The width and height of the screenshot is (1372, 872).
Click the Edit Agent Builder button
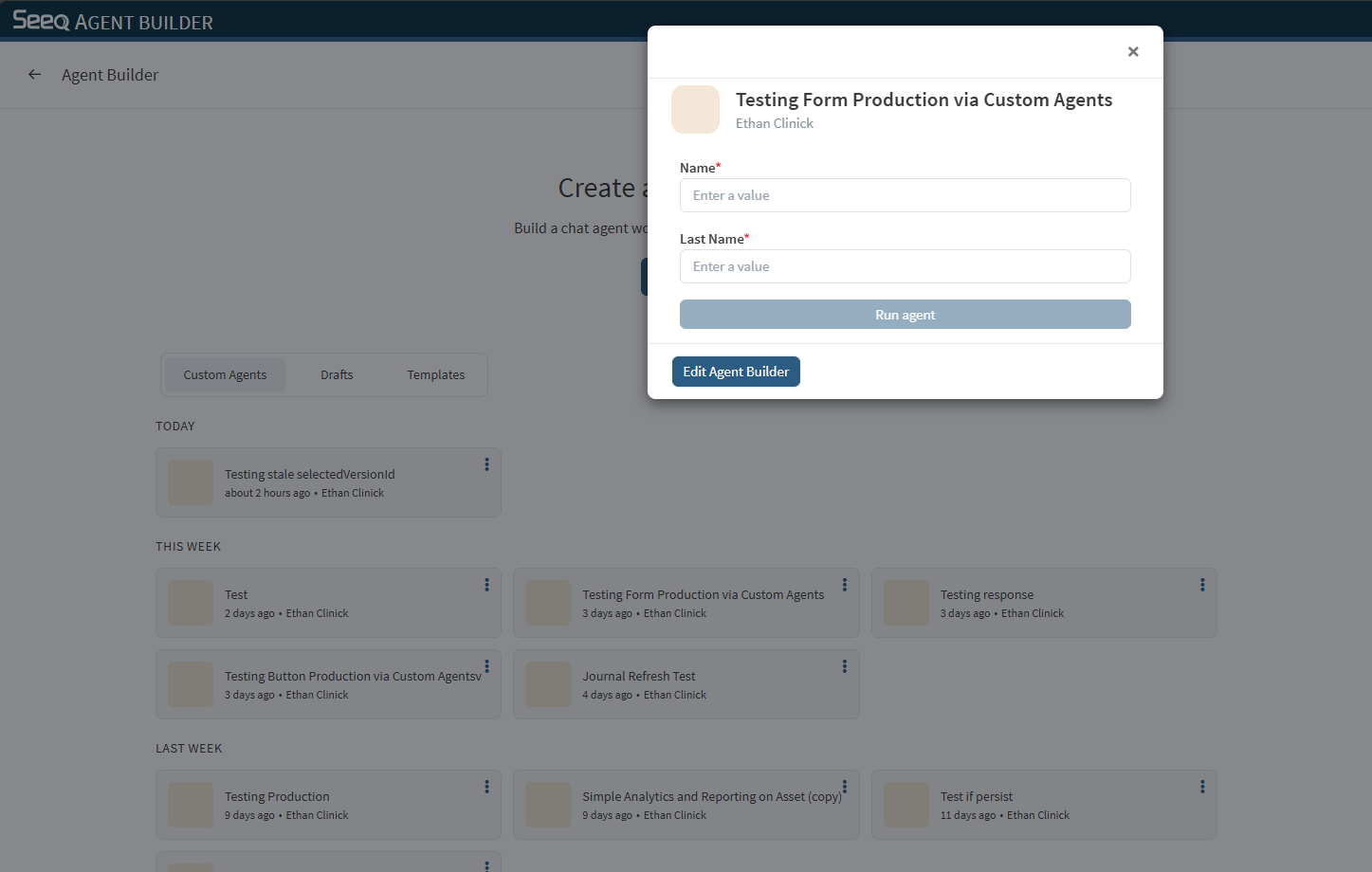point(736,372)
